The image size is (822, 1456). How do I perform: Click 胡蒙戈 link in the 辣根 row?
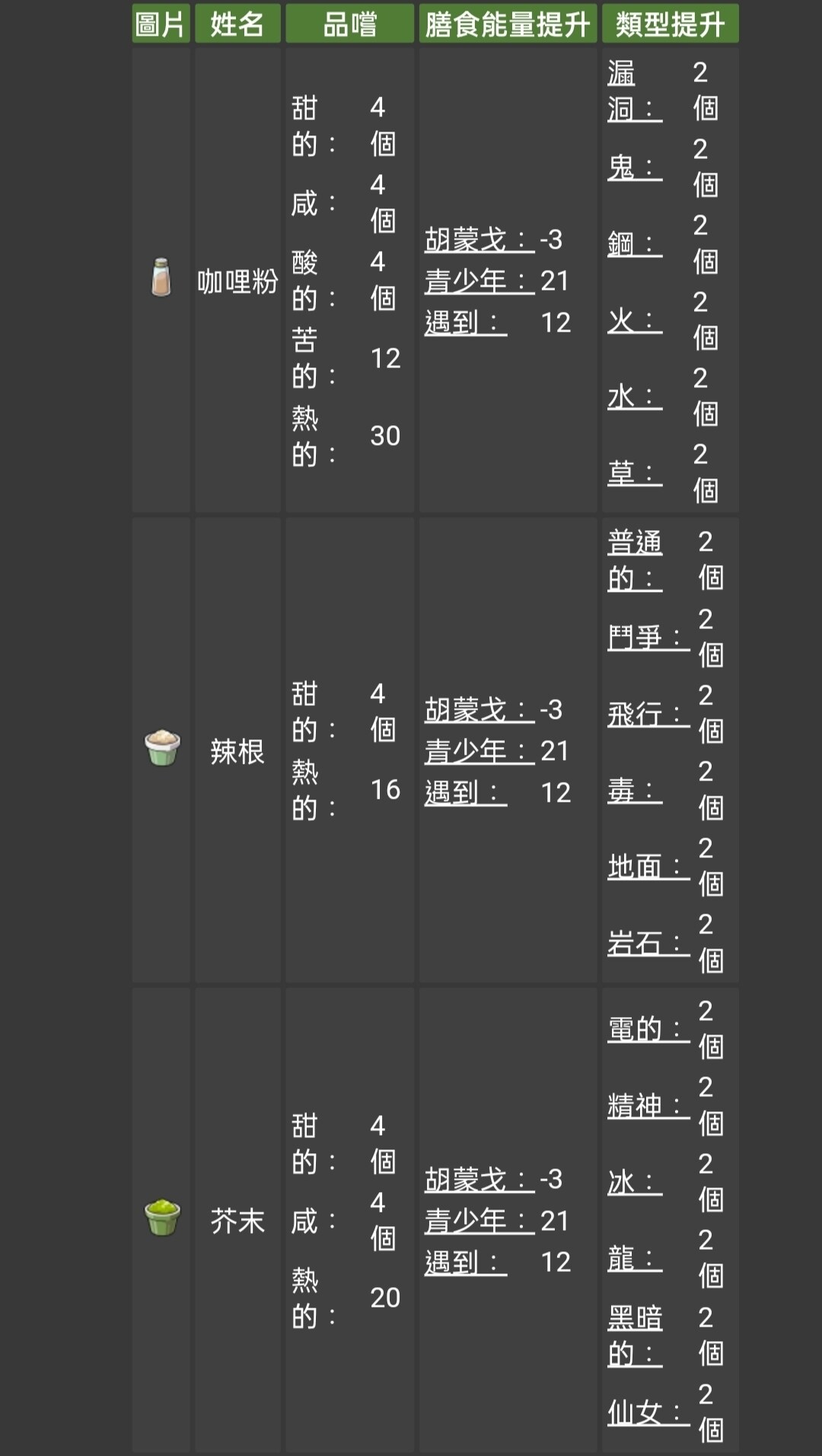479,710
